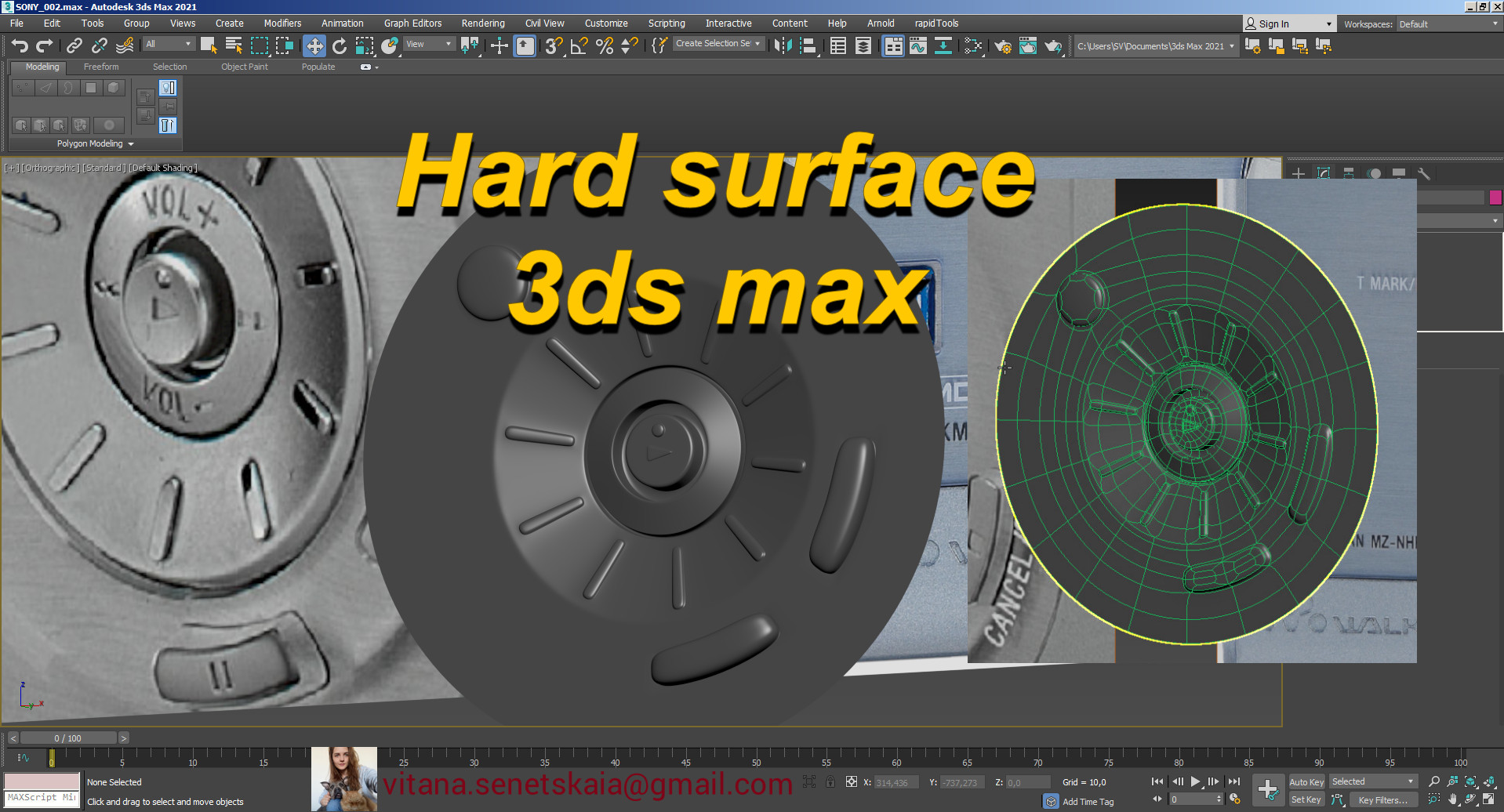Open the Key Filters button

click(1383, 800)
